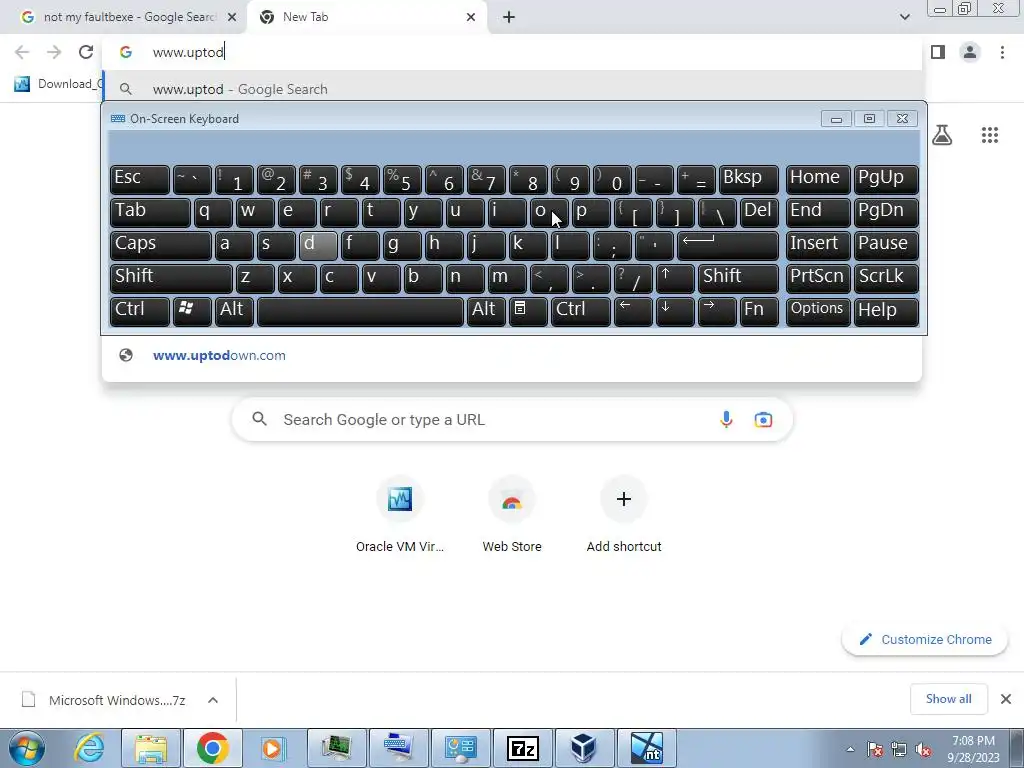Screen dimensions: 1024x768
Task: Start voice search with microphone icon
Action: tap(726, 419)
